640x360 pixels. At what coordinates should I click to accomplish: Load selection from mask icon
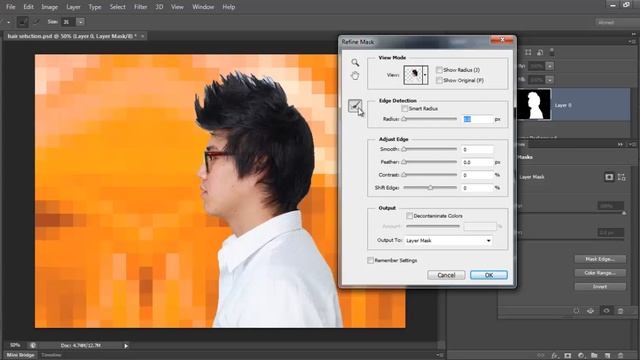click(576, 311)
